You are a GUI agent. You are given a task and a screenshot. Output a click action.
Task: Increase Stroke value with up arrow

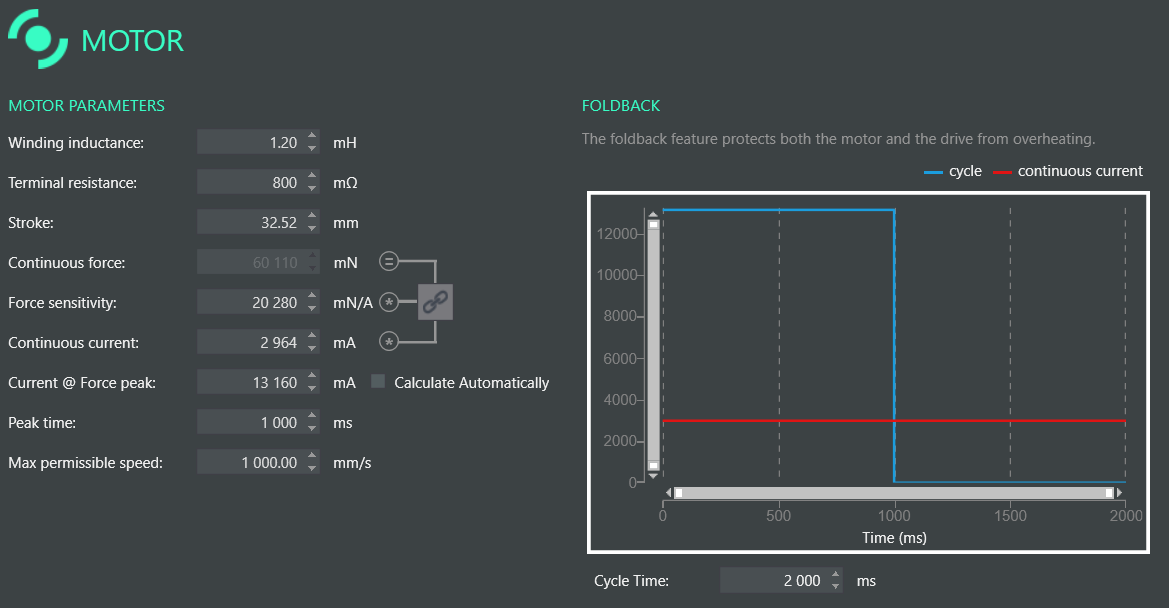pyautogui.click(x=312, y=216)
